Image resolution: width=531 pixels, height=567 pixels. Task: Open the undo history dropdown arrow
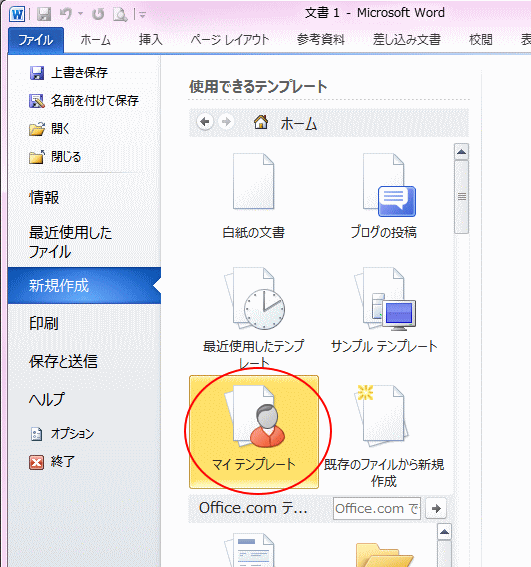[x=80, y=14]
